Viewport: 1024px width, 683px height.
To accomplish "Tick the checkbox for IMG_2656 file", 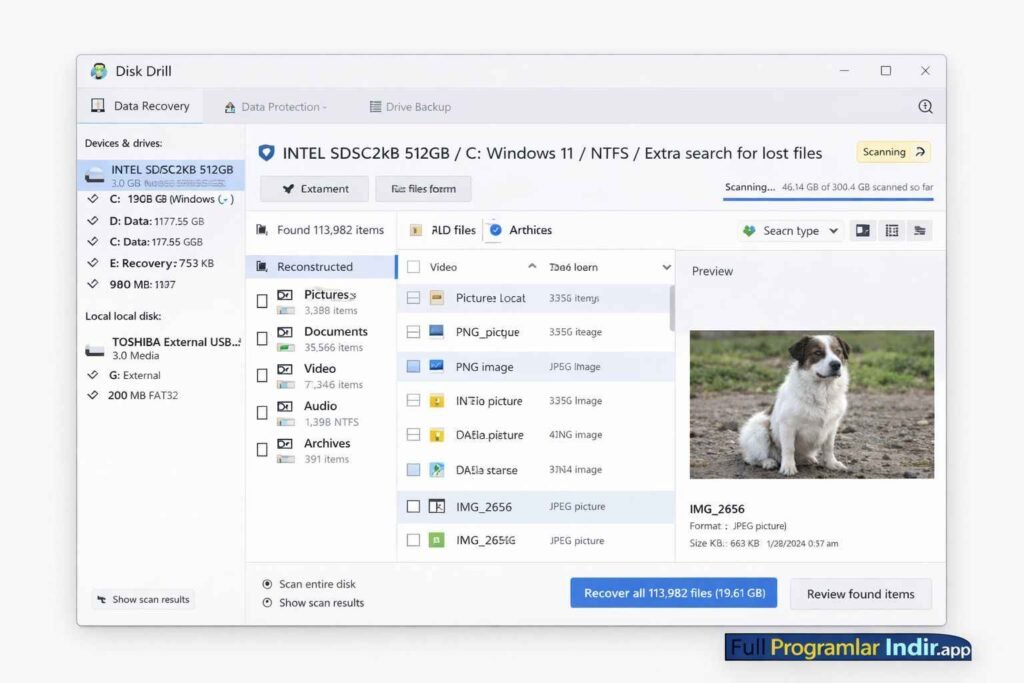I will [413, 507].
